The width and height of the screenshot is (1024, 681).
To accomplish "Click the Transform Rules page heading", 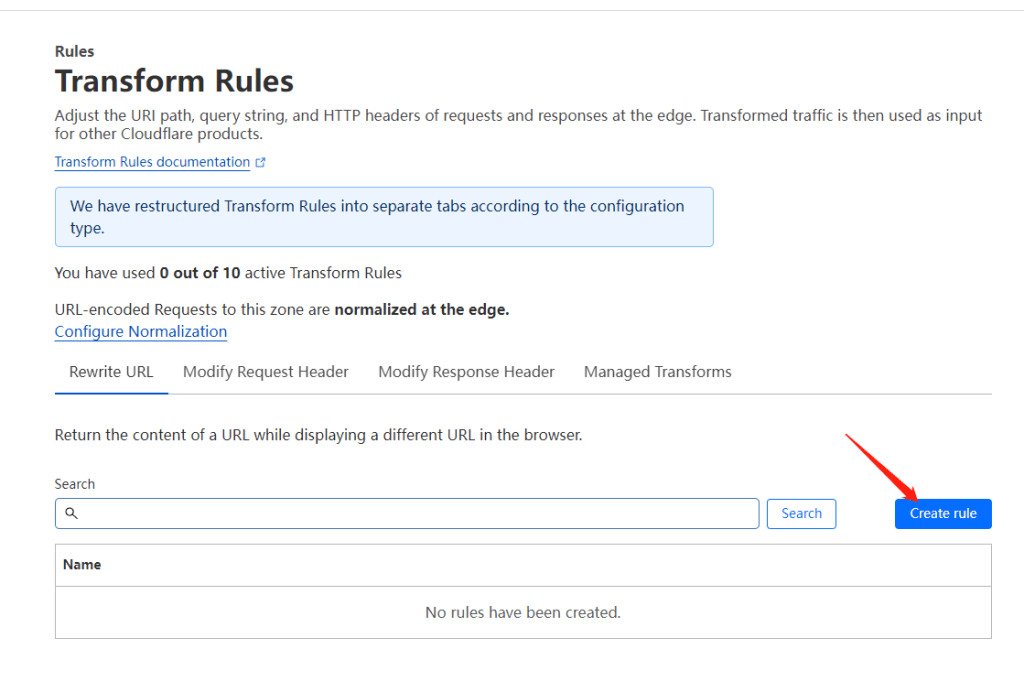I will (x=174, y=81).
